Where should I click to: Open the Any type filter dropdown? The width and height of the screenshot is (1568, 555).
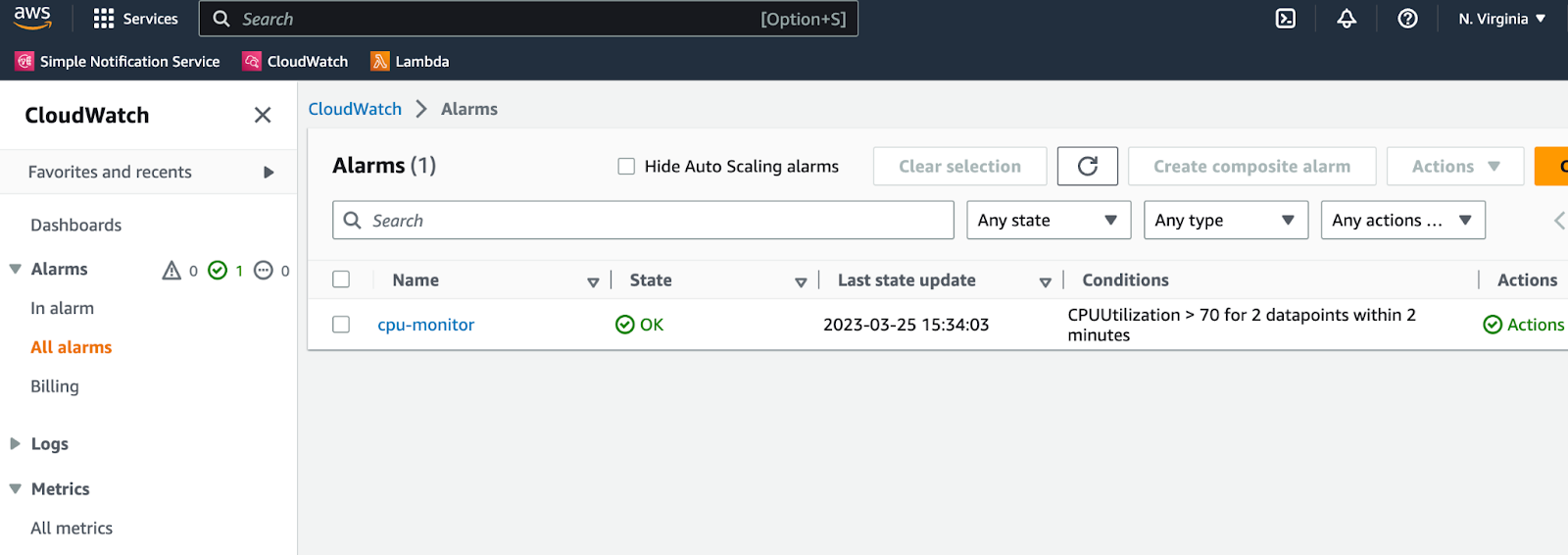(1225, 221)
